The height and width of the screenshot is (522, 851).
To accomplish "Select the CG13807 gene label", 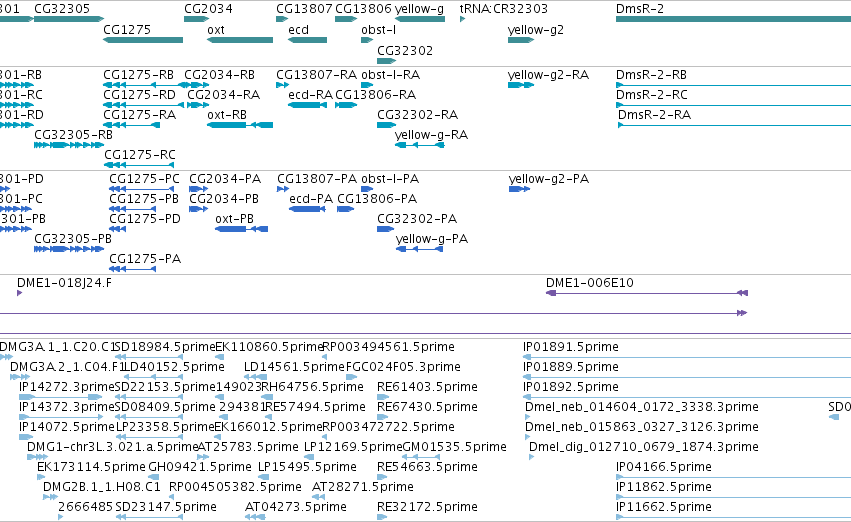I will [304, 9].
